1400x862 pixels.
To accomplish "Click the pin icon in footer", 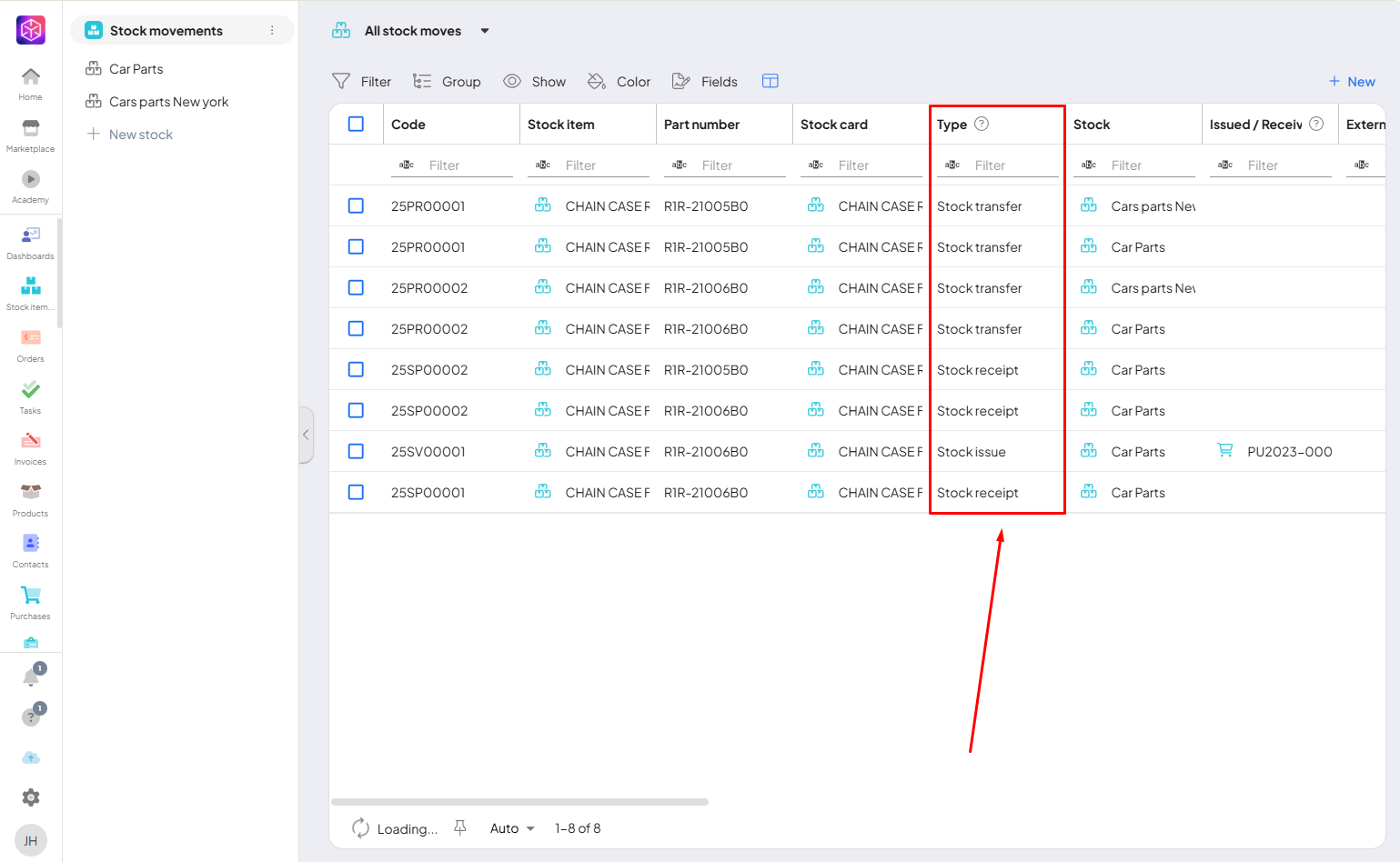I will (460, 828).
